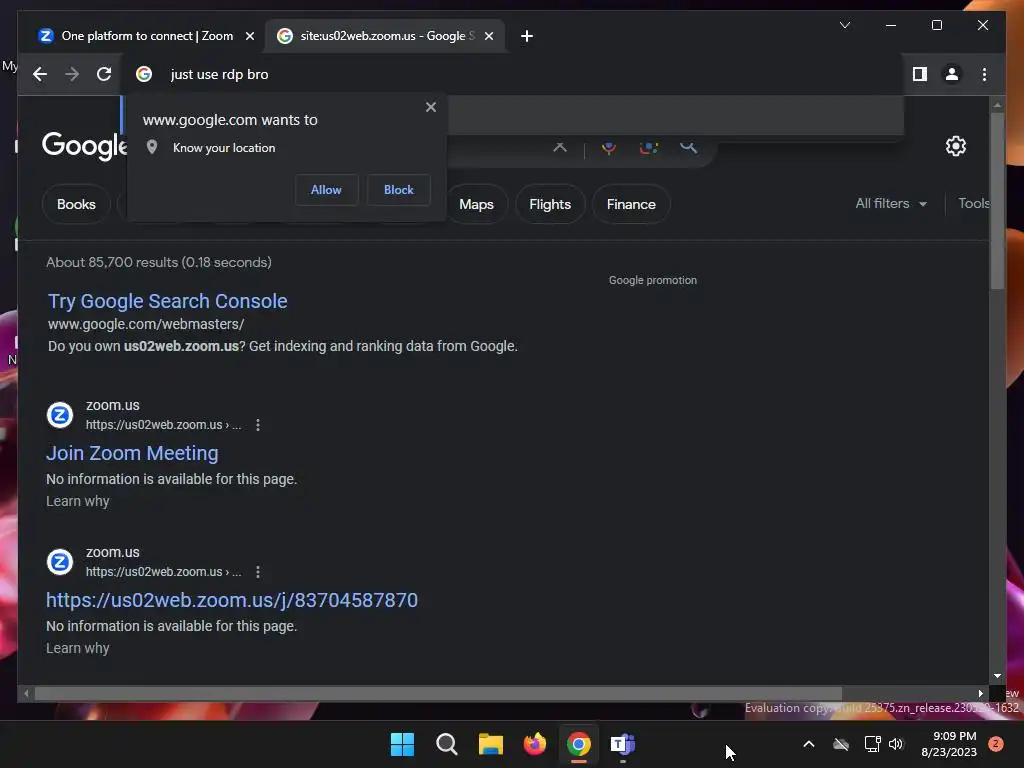Show hidden system tray icons
The image size is (1024, 768).
(x=808, y=744)
